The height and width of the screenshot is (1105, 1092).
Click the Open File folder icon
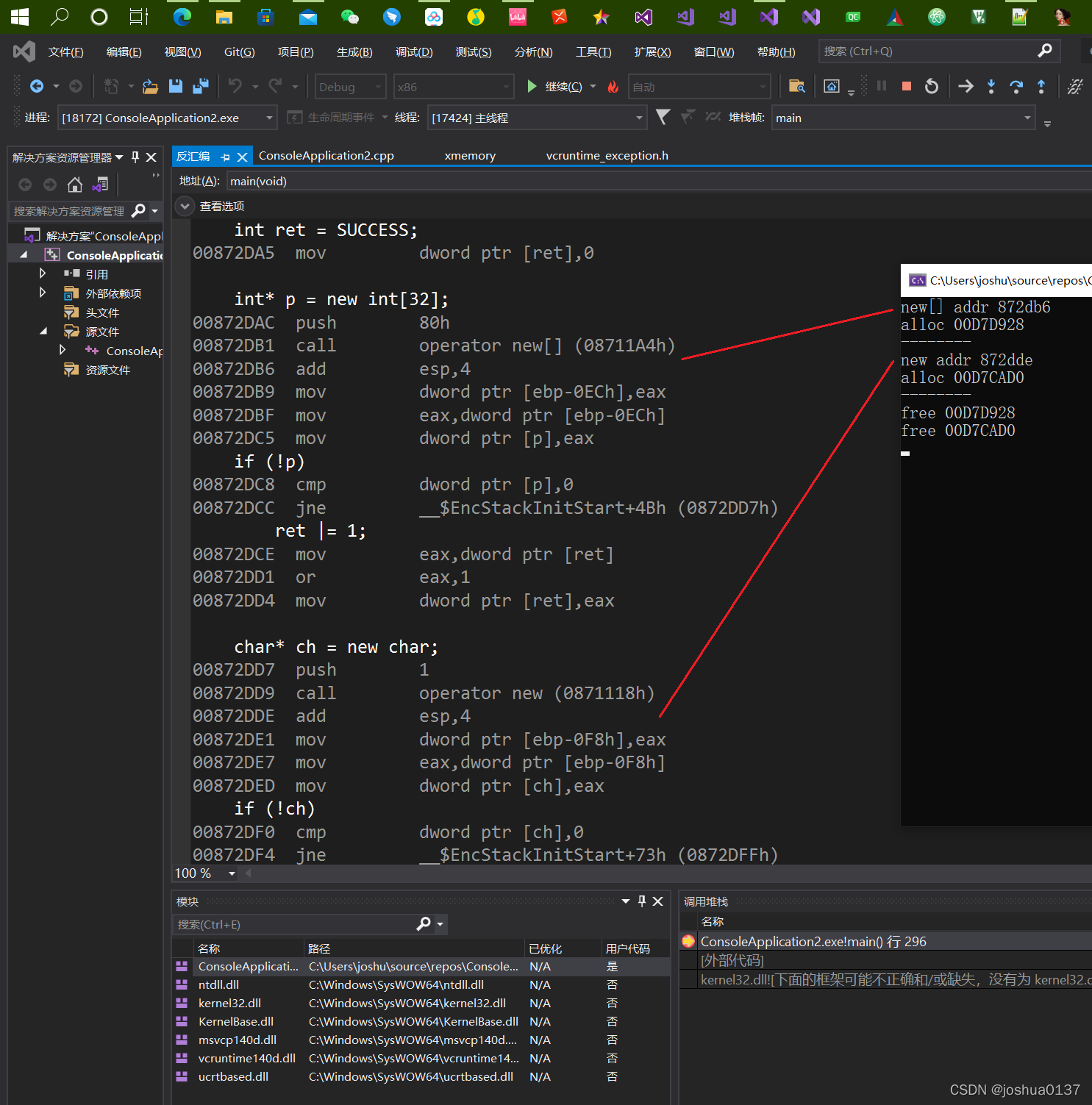click(x=150, y=87)
